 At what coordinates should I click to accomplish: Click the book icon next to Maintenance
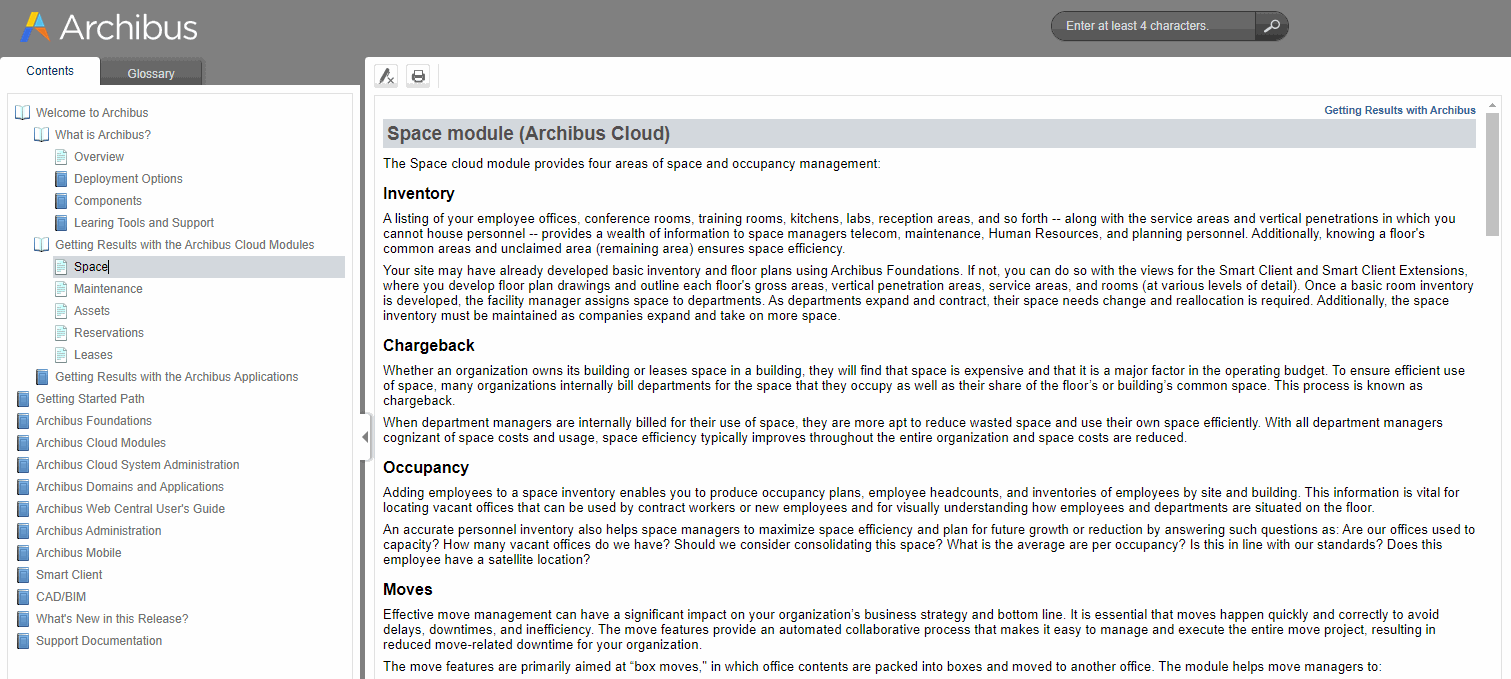click(60, 288)
